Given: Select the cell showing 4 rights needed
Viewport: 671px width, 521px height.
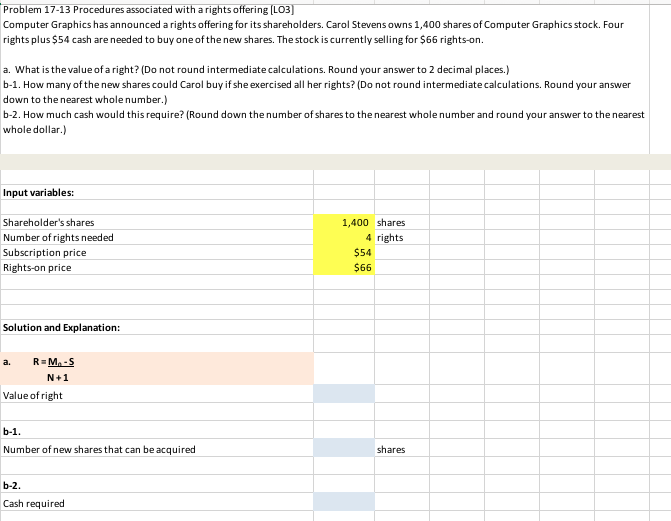Looking at the screenshot, I should click(x=344, y=237).
